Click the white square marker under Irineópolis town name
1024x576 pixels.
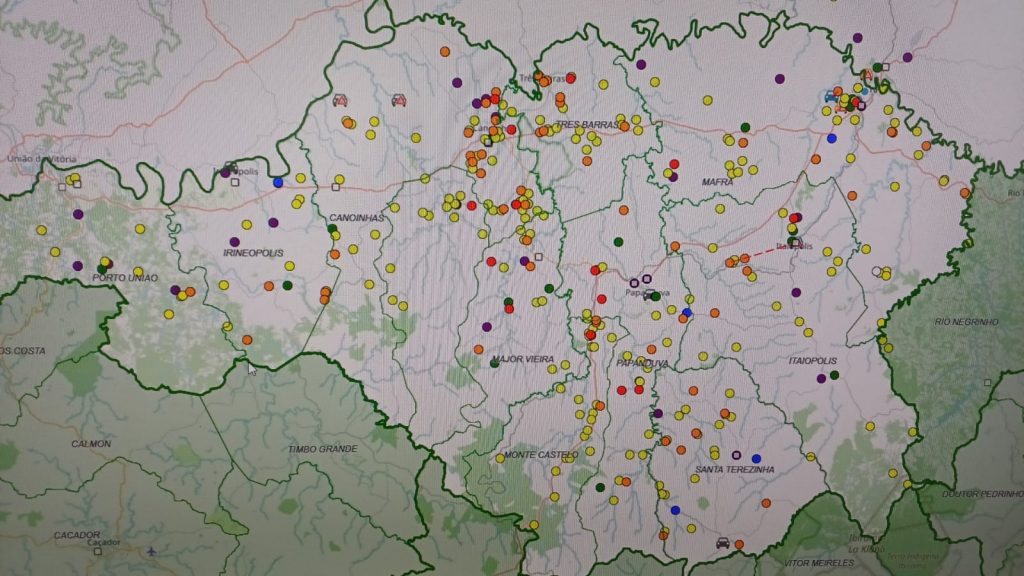coord(235,182)
